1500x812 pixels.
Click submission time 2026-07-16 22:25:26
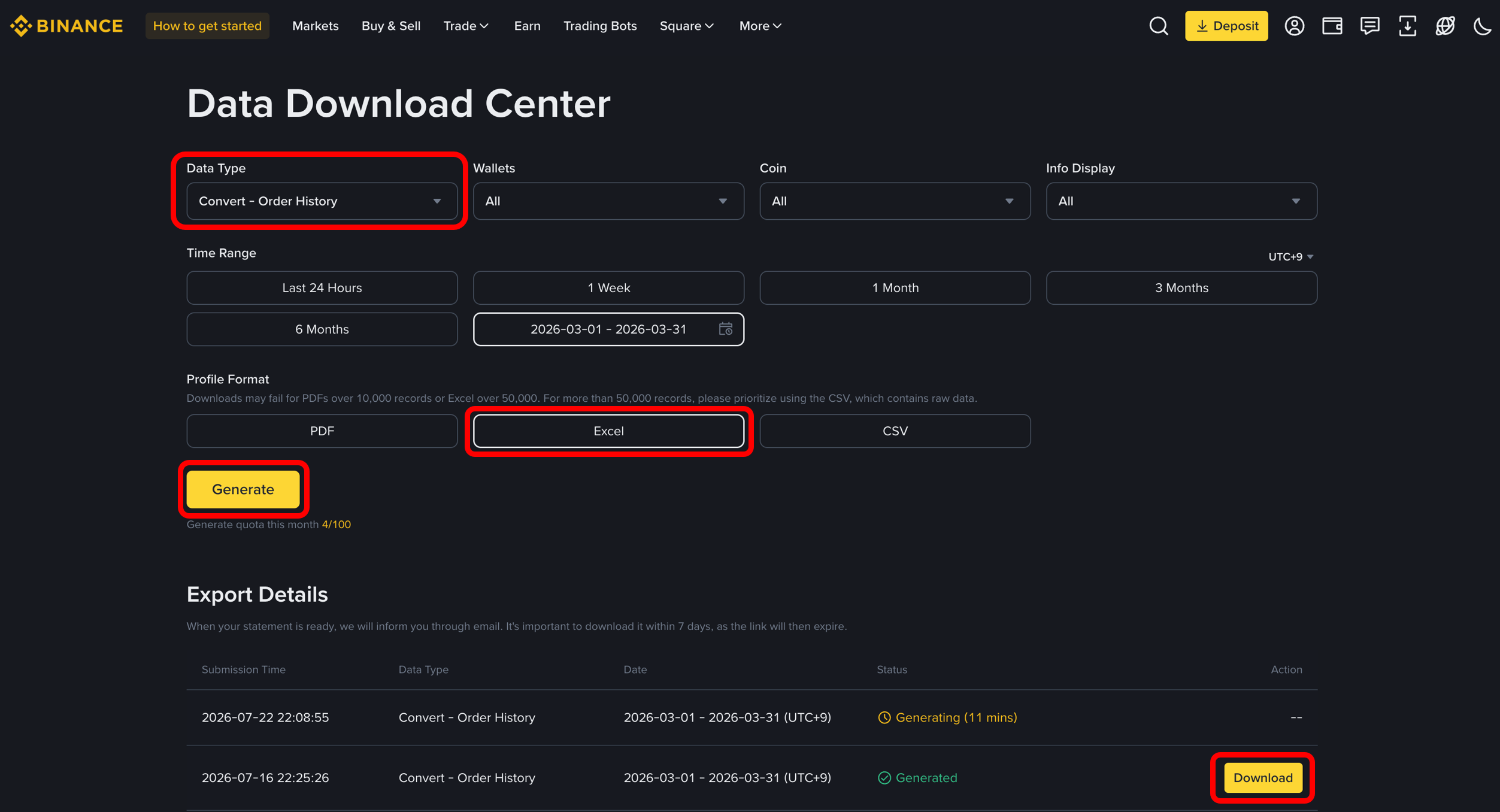(x=265, y=777)
